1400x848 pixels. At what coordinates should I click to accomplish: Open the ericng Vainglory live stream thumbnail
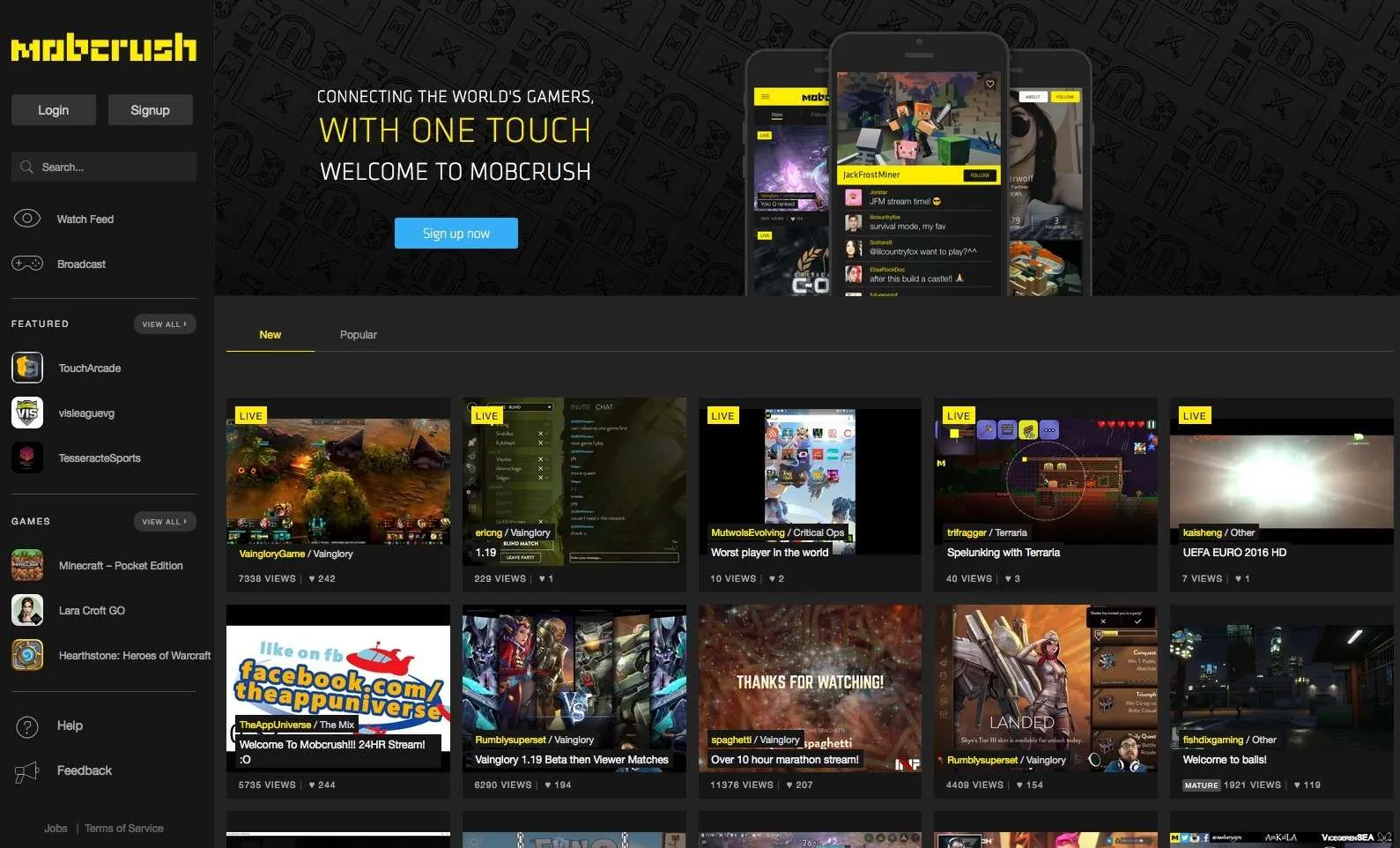click(x=574, y=481)
